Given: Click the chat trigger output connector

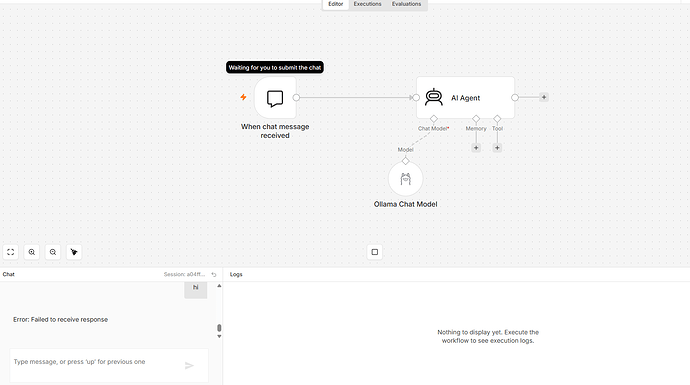Looking at the screenshot, I should [x=296, y=98].
